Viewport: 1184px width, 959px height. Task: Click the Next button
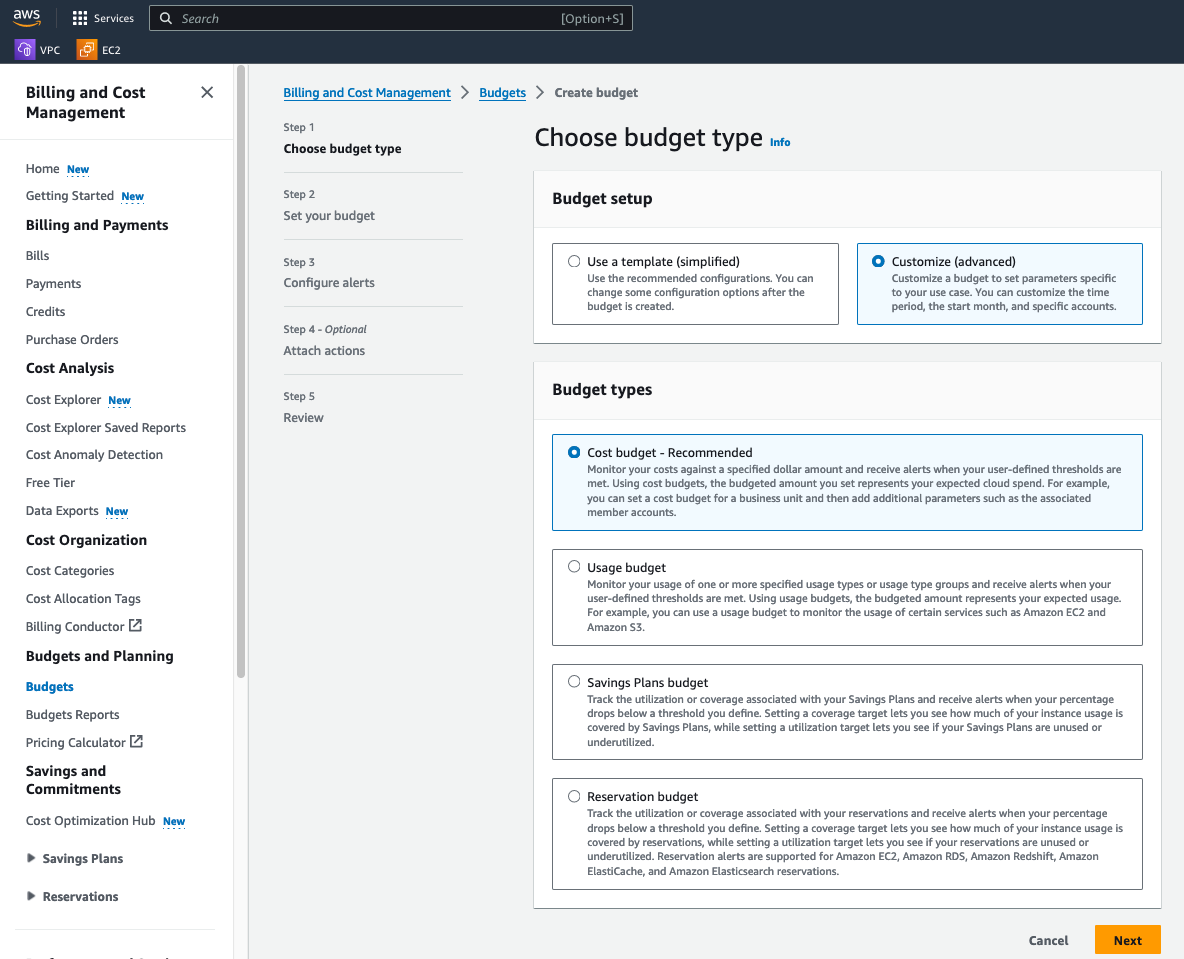pyautogui.click(x=1127, y=940)
